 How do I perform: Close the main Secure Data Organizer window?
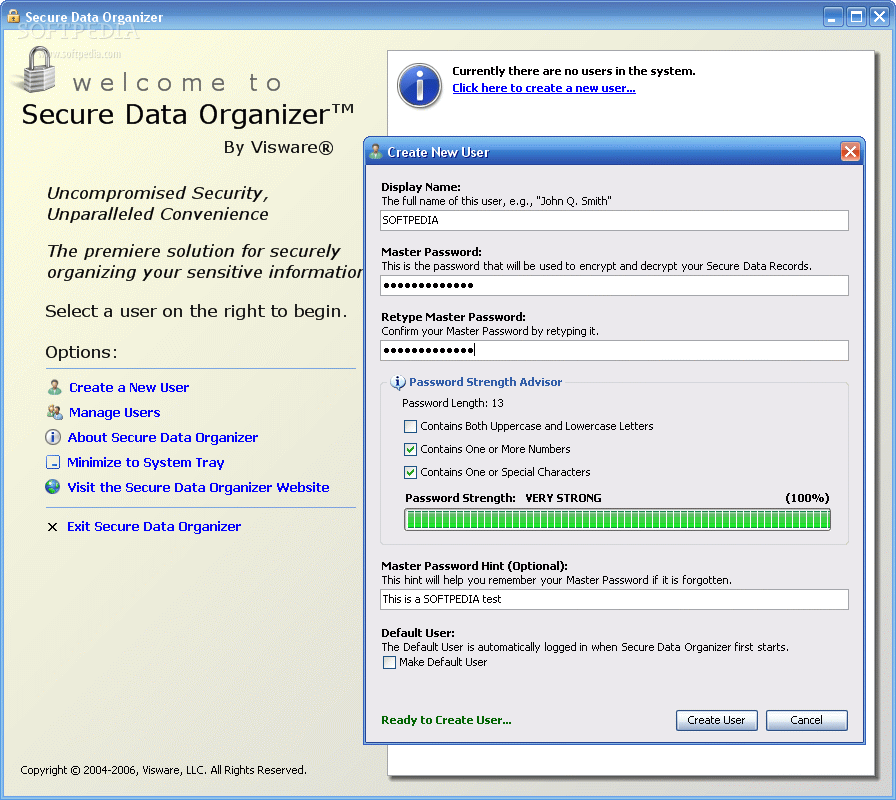point(879,17)
